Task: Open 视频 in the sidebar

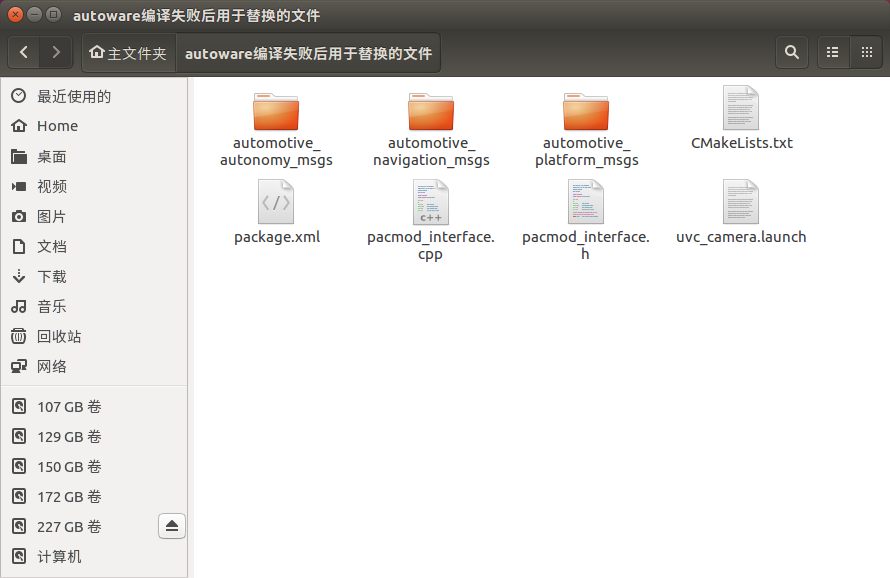Action: (x=94, y=186)
